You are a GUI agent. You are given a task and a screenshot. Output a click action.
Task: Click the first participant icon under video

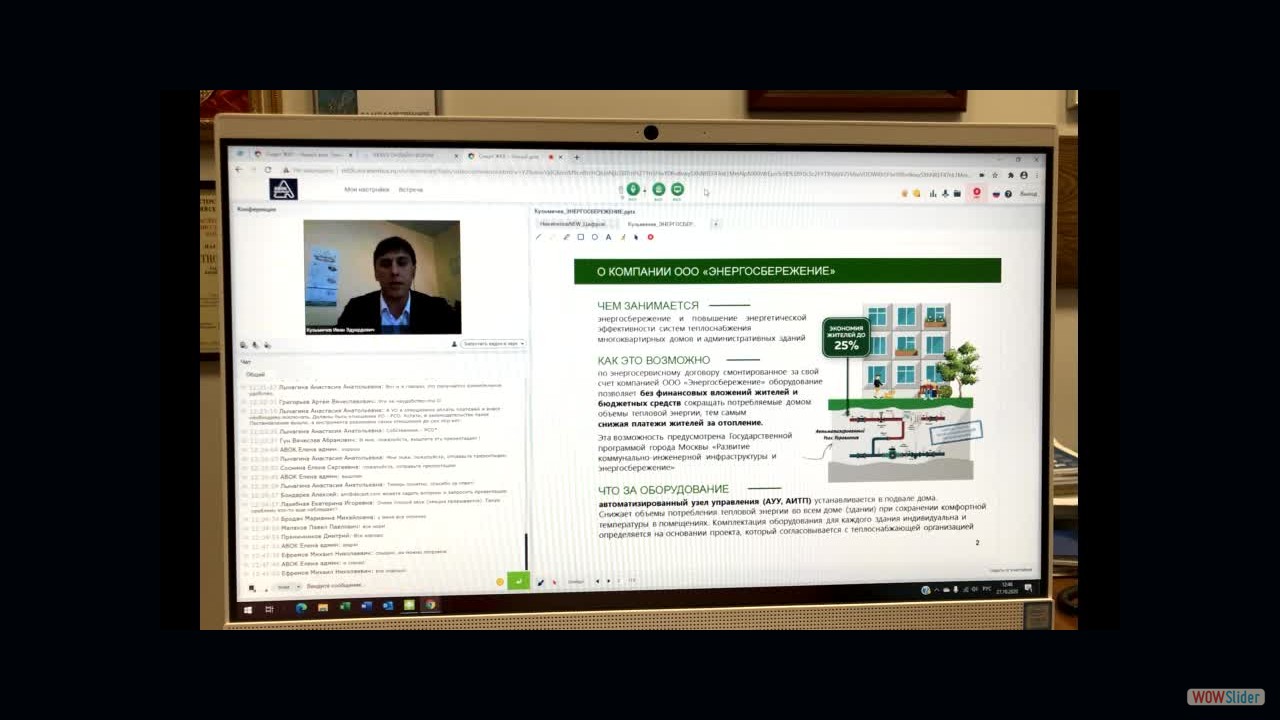[x=243, y=345]
